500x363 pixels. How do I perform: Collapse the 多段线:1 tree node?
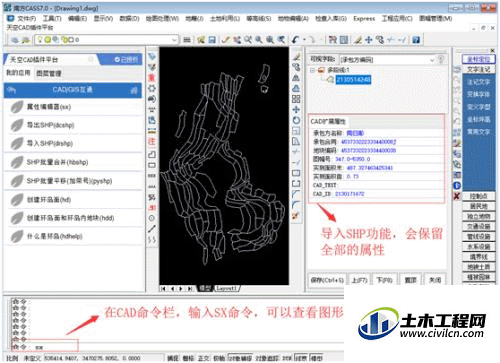coord(312,70)
